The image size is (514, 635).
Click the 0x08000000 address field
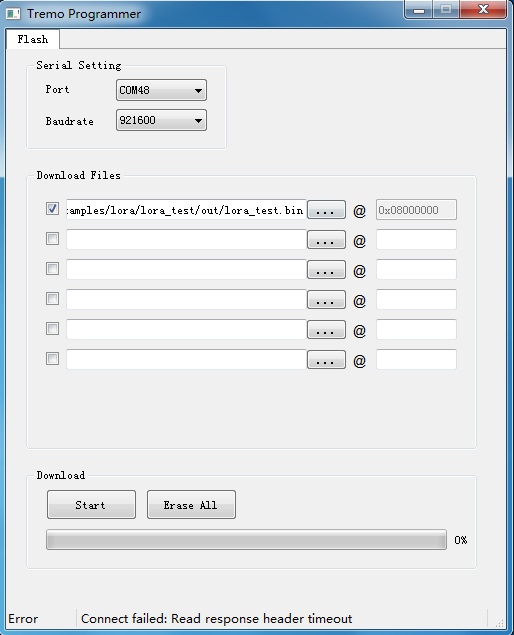coord(416,210)
